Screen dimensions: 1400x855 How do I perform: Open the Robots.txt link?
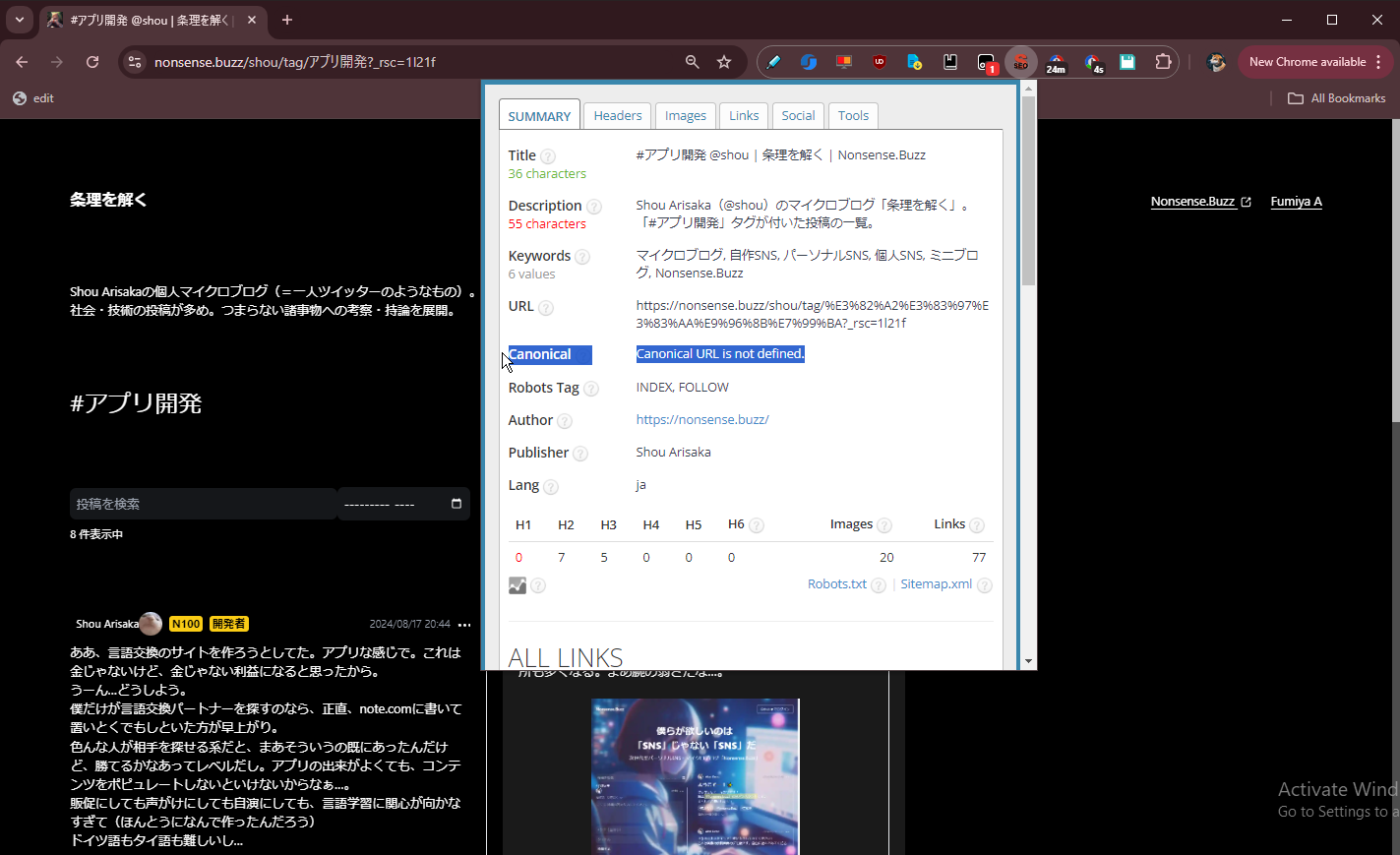coord(838,583)
